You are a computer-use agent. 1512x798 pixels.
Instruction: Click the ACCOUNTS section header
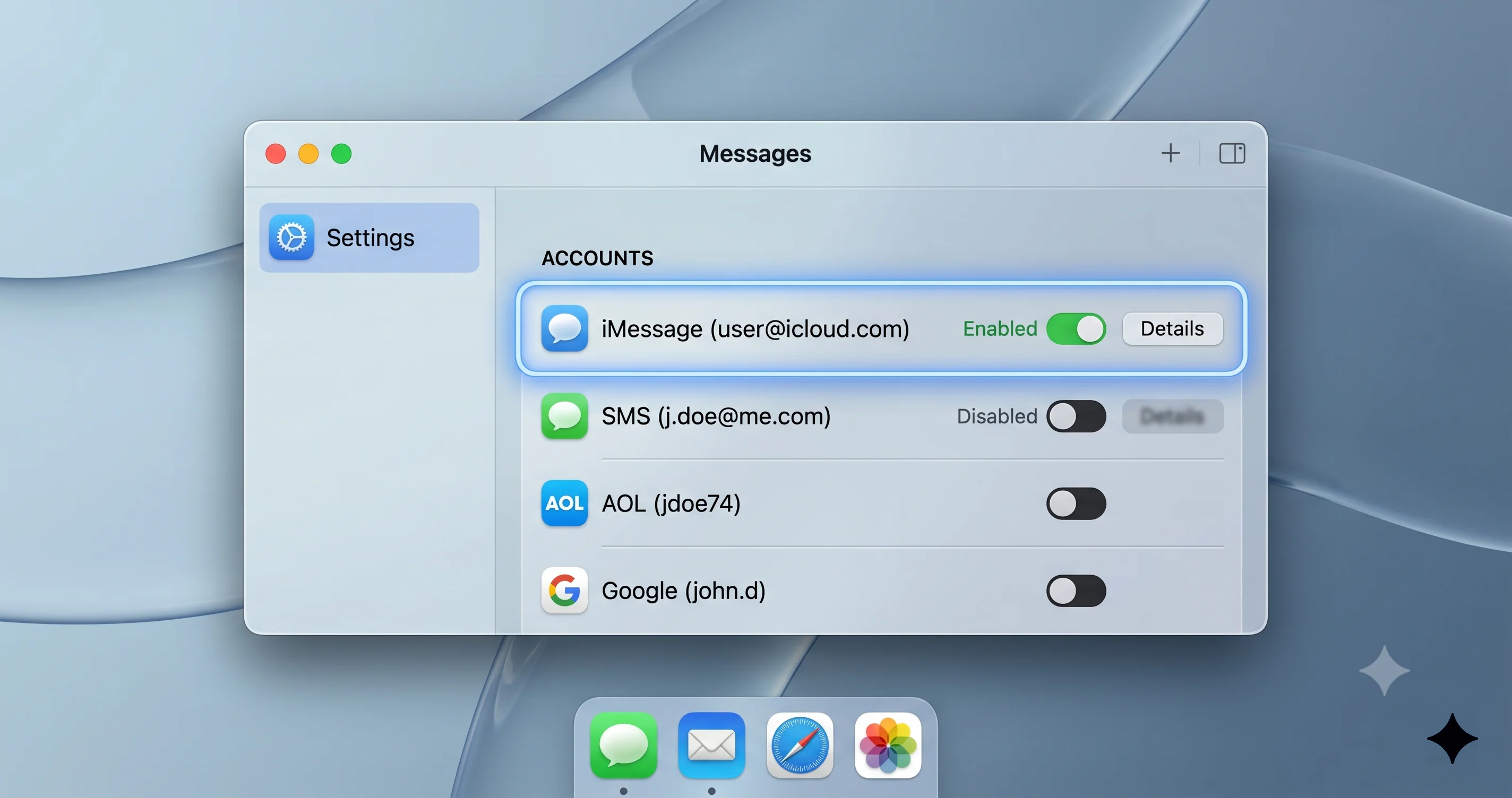[x=597, y=258]
